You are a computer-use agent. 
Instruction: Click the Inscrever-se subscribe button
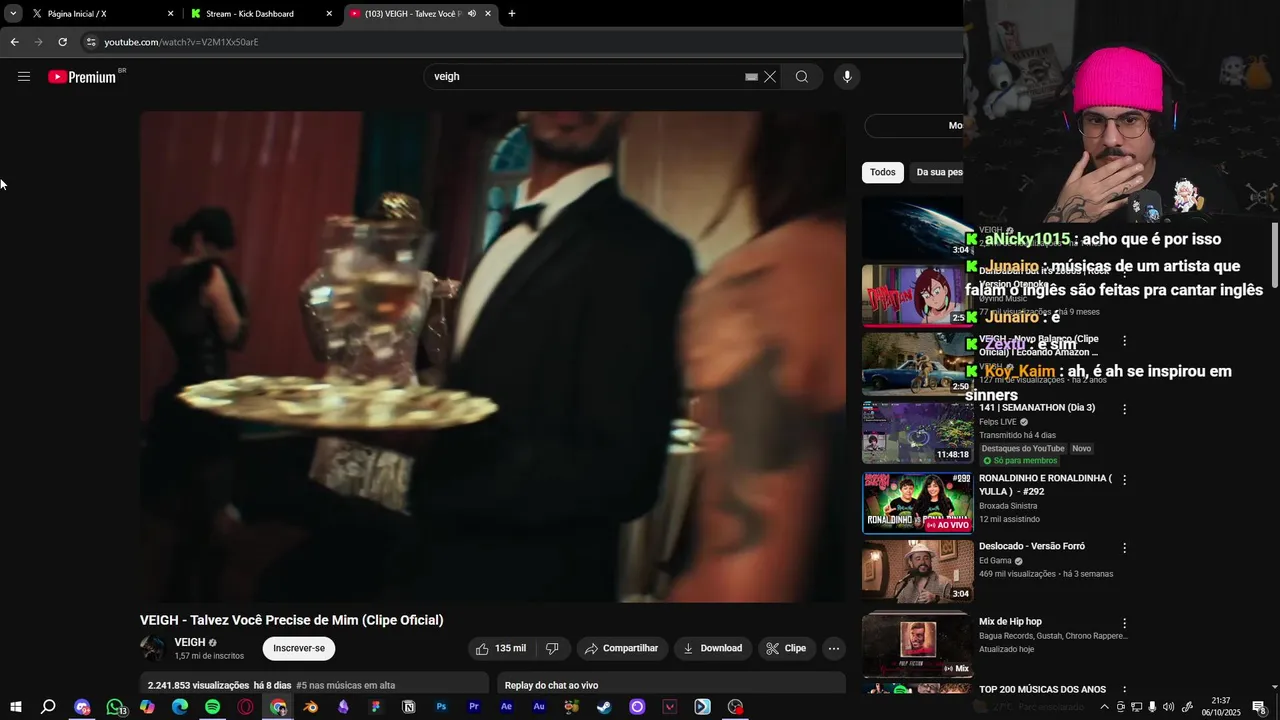tap(299, 649)
